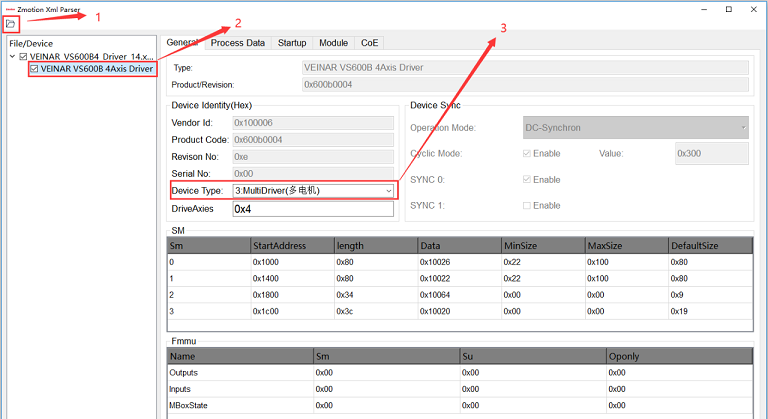The image size is (768, 419).
Task: Select the Outputs row in Fmmu table
Action: 460,373
